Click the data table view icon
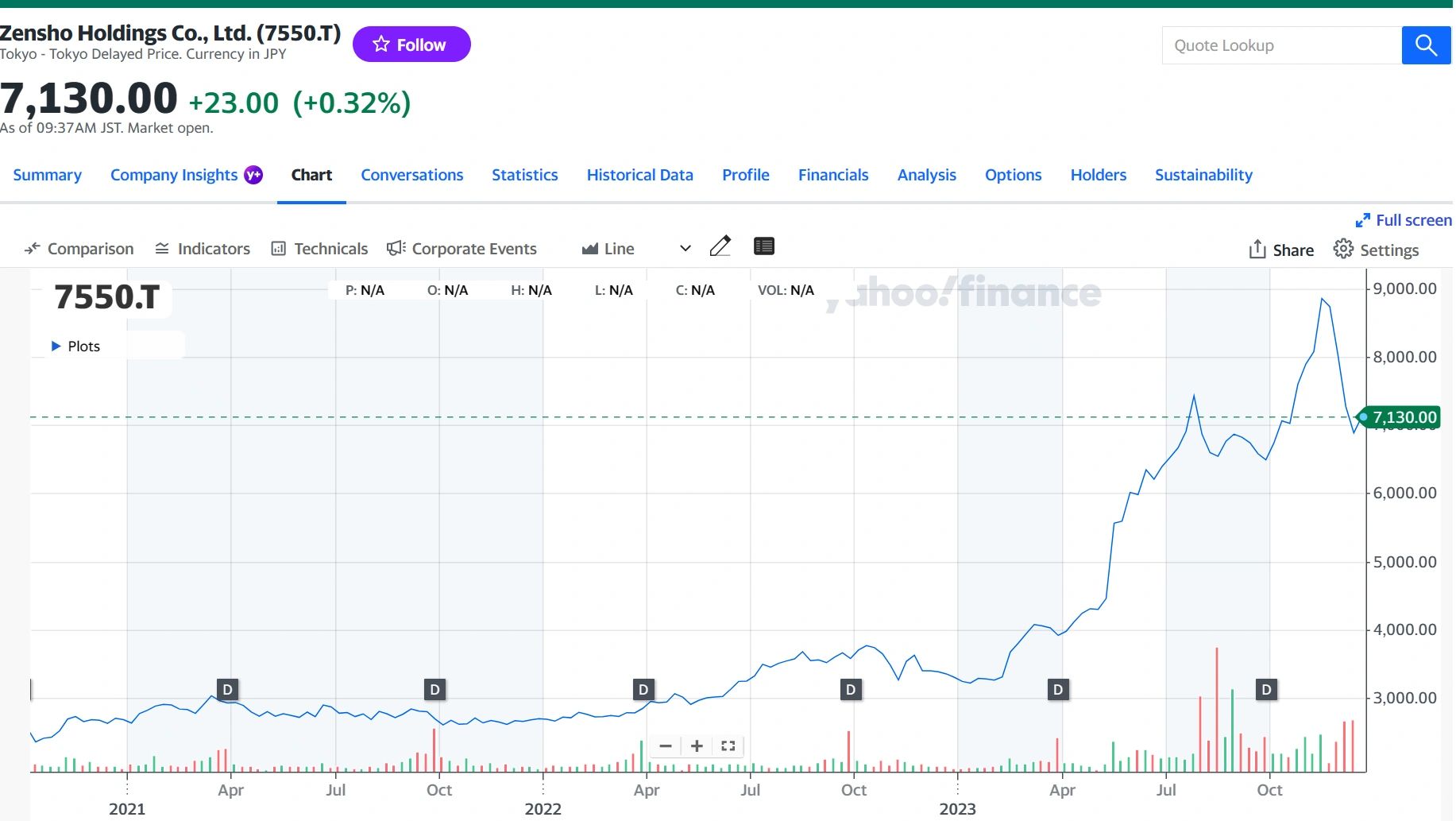This screenshot has width=1456, height=821. (763, 246)
